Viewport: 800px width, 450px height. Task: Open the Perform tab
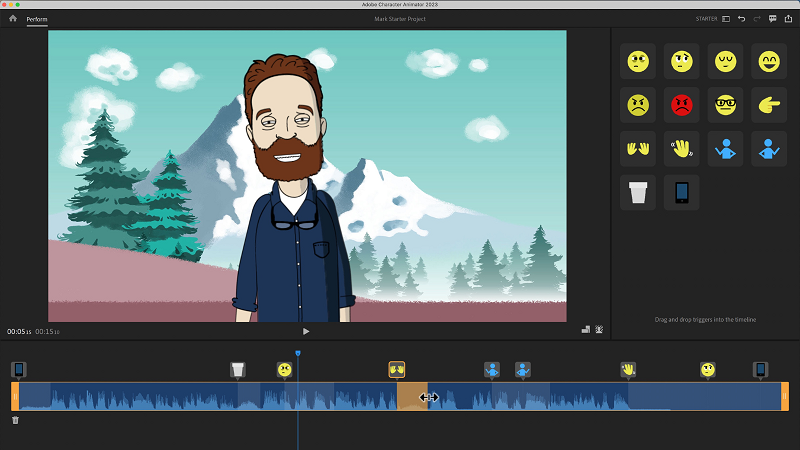(37, 19)
